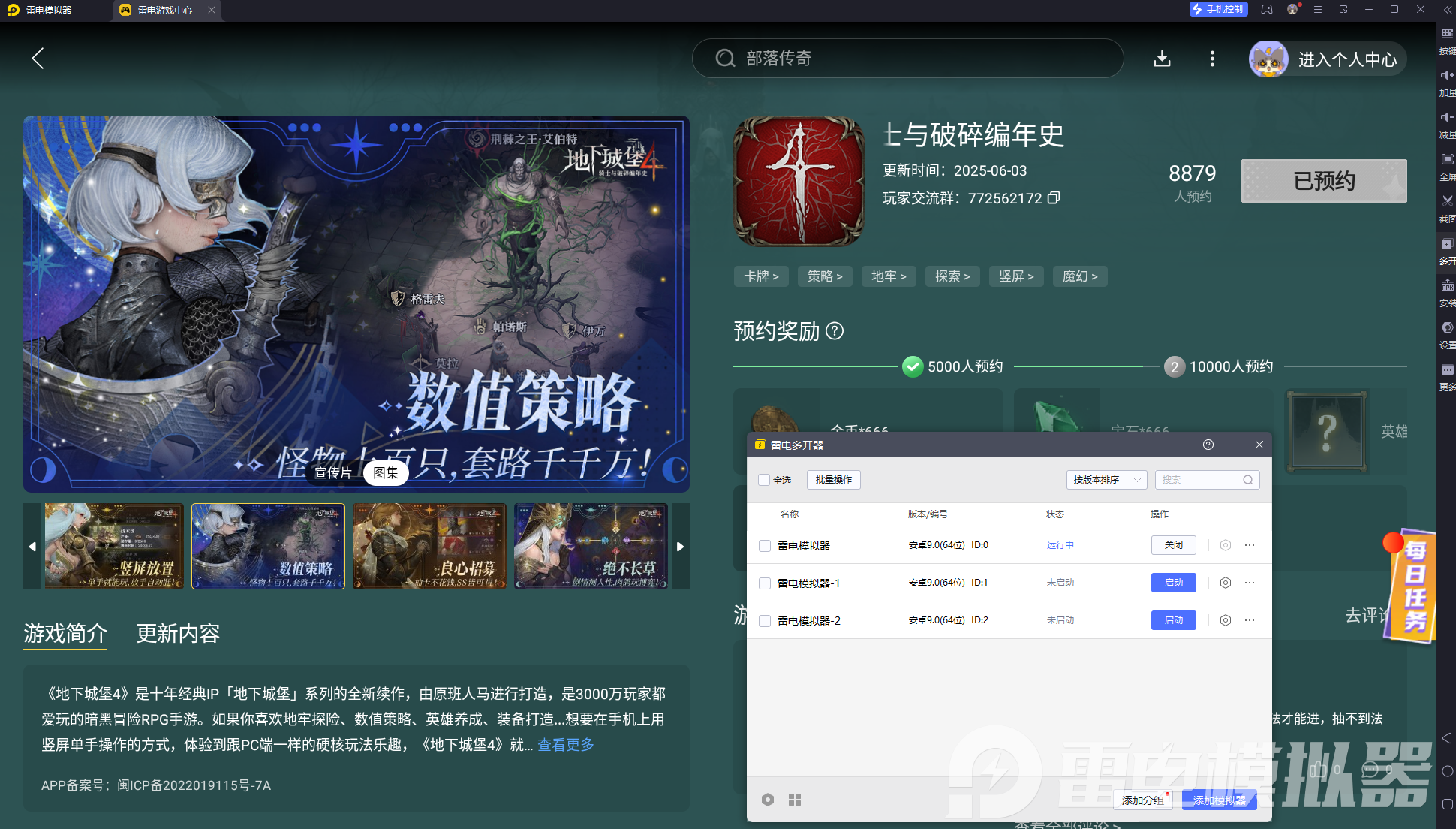The width and height of the screenshot is (1456, 829).
Task: Click the download icon next to the search bar
Action: (1162, 59)
